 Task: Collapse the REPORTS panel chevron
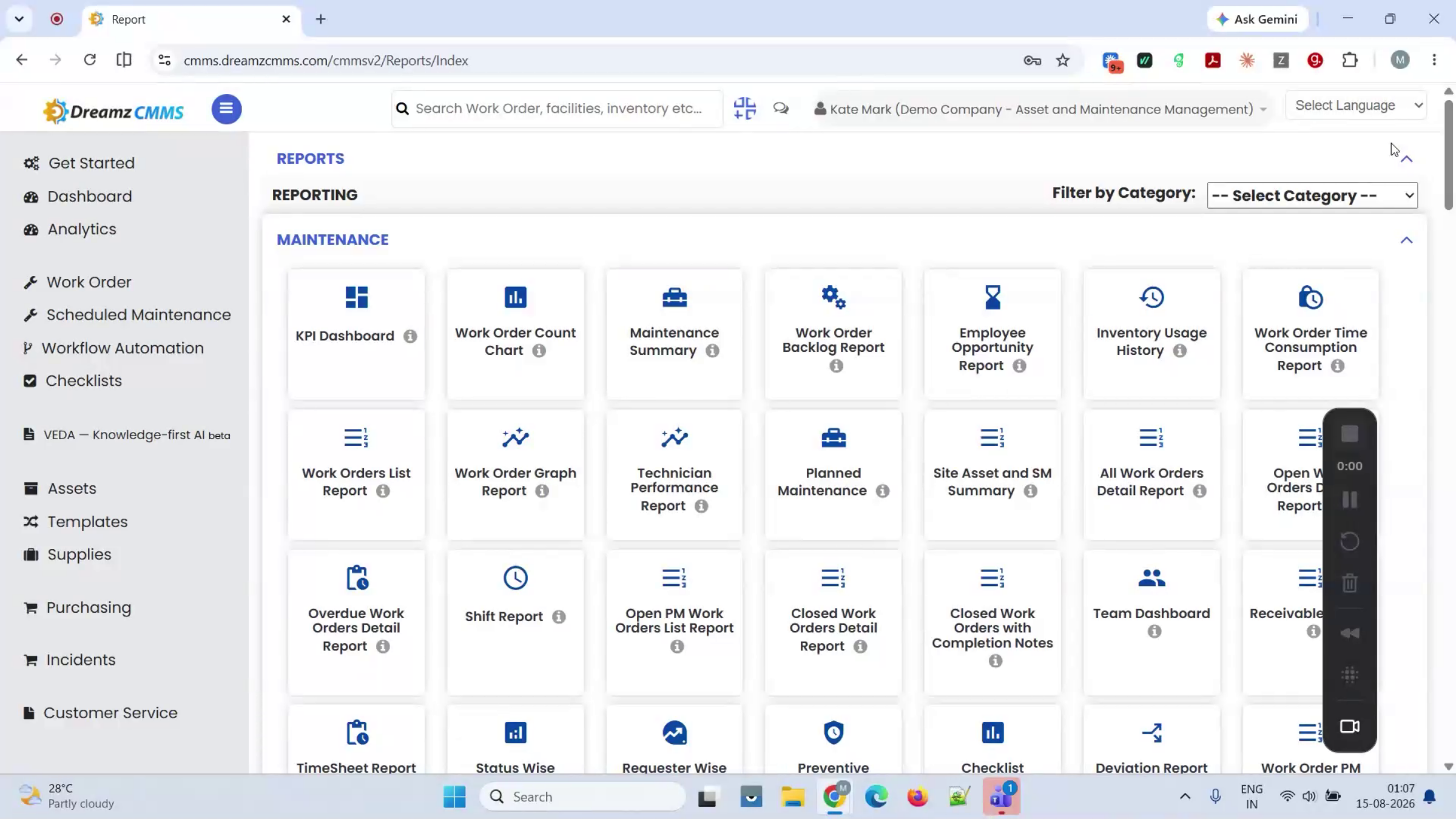point(1406,159)
